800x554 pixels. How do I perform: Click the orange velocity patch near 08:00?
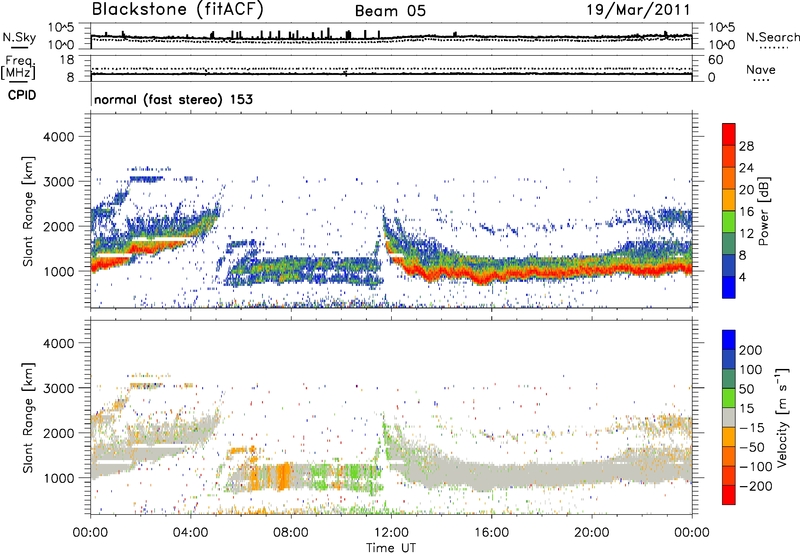click(283, 476)
